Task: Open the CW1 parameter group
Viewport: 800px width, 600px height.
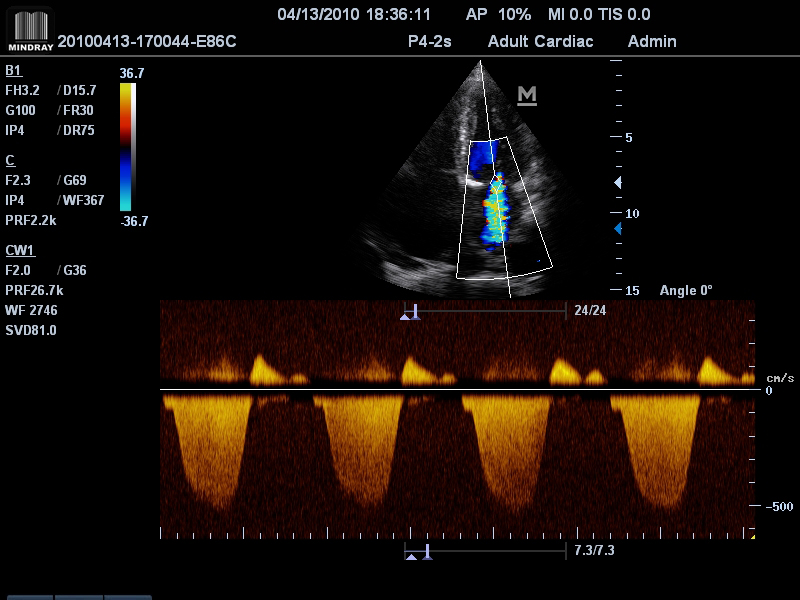Action: click(18, 250)
